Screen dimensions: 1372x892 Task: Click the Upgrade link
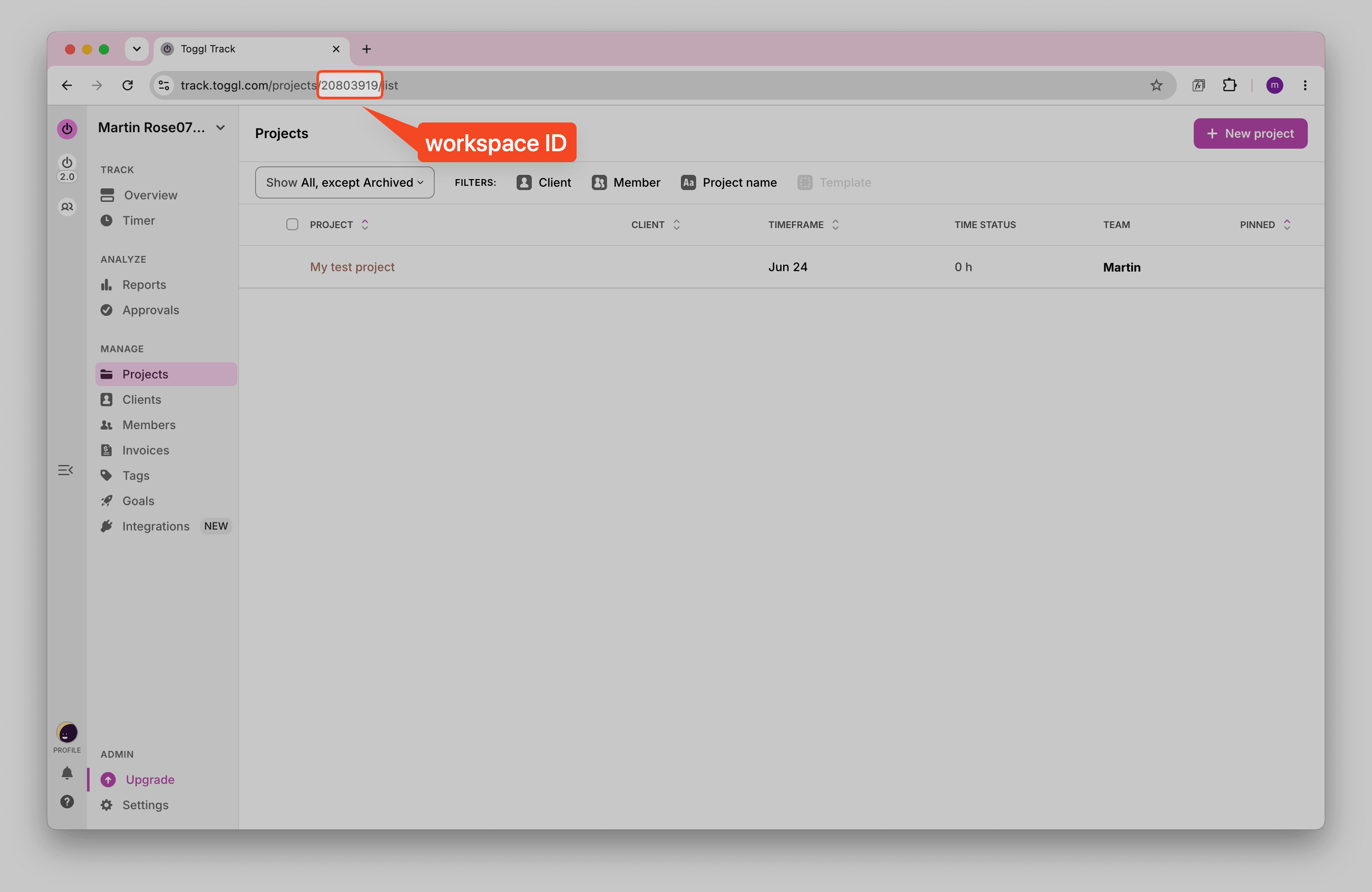150,780
